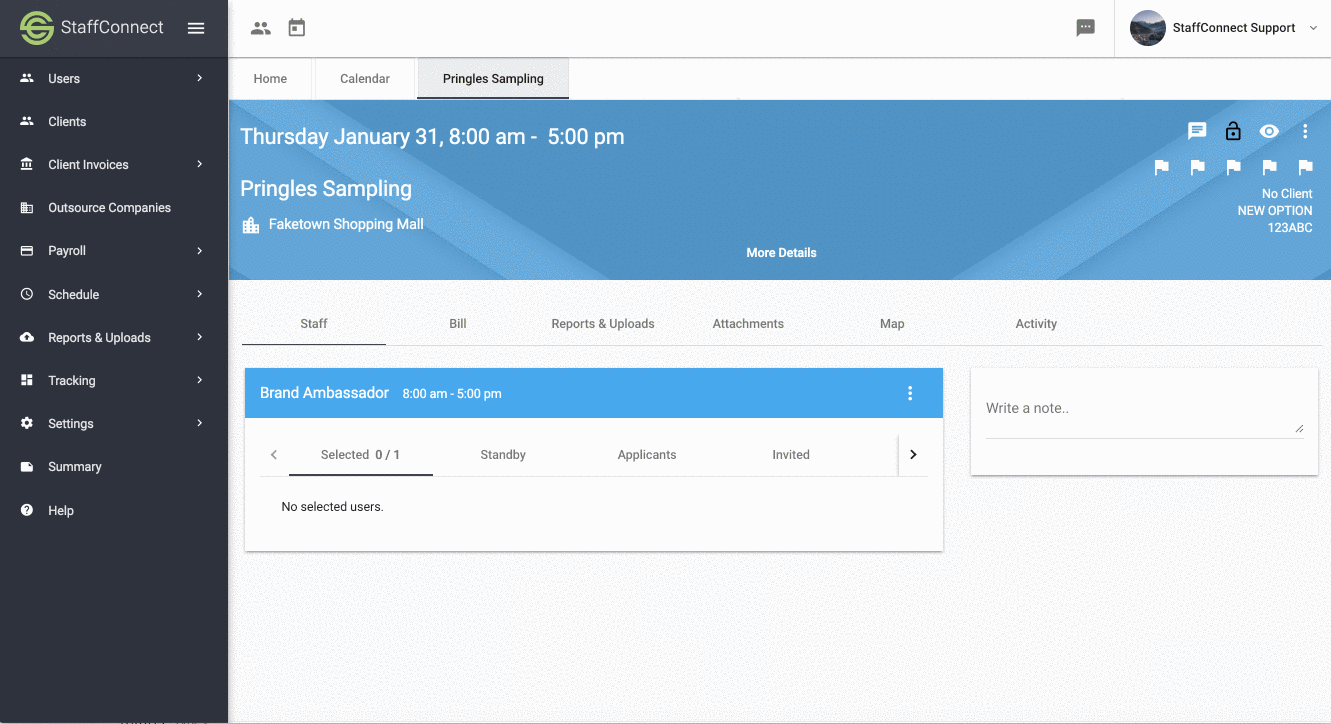Viewport: 1331px width, 724px height.
Task: Select the Standby tab
Action: pyautogui.click(x=503, y=455)
